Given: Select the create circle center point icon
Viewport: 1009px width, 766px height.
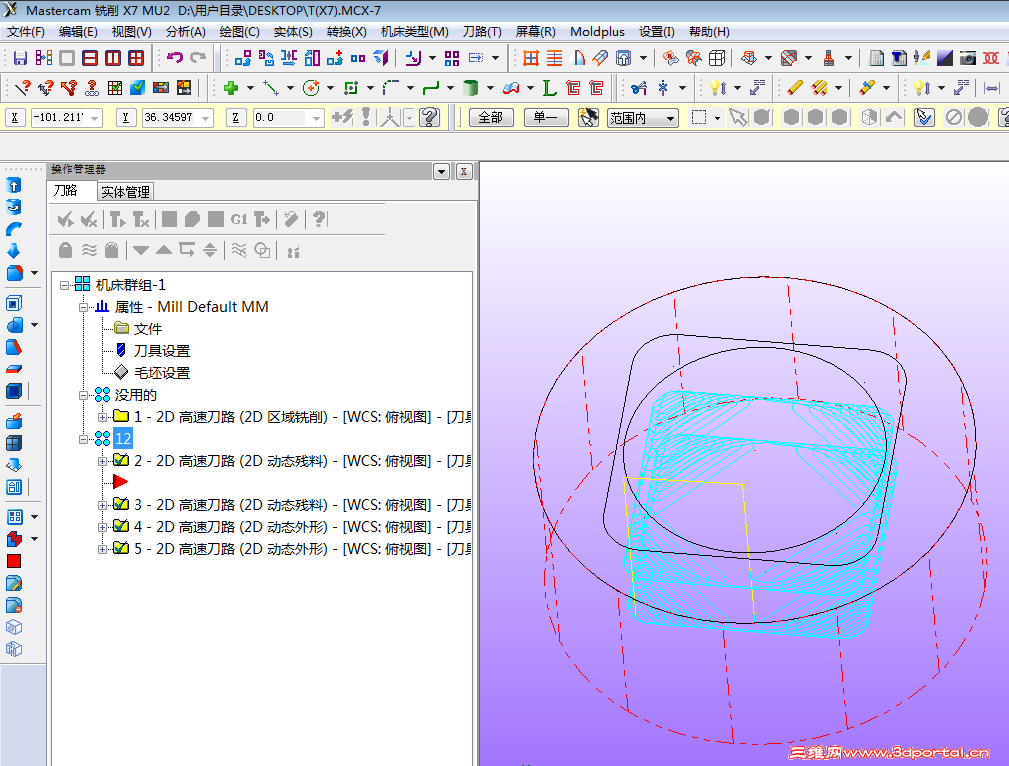Looking at the screenshot, I should (311, 88).
